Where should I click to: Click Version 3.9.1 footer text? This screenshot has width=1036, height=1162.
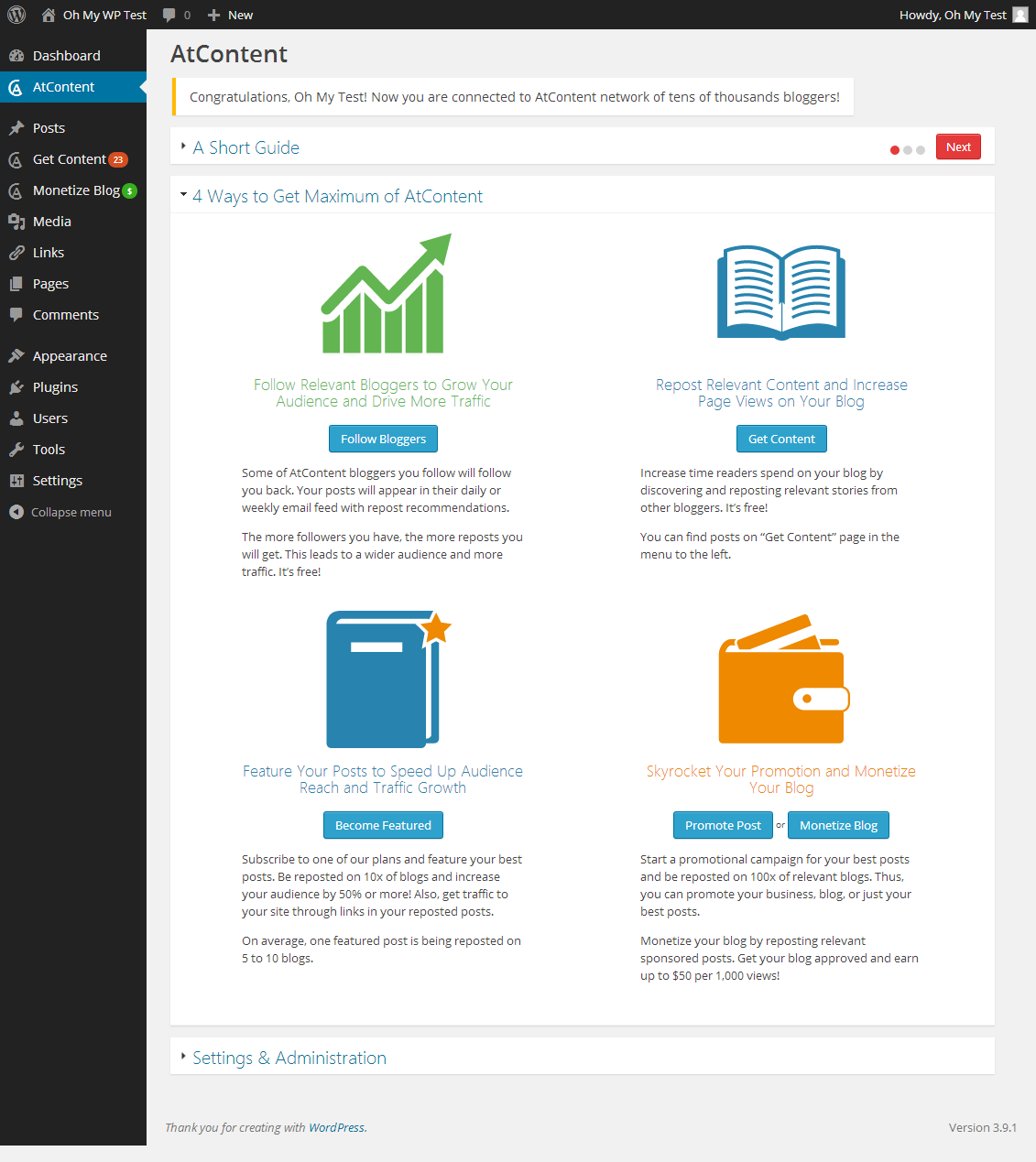(983, 1127)
